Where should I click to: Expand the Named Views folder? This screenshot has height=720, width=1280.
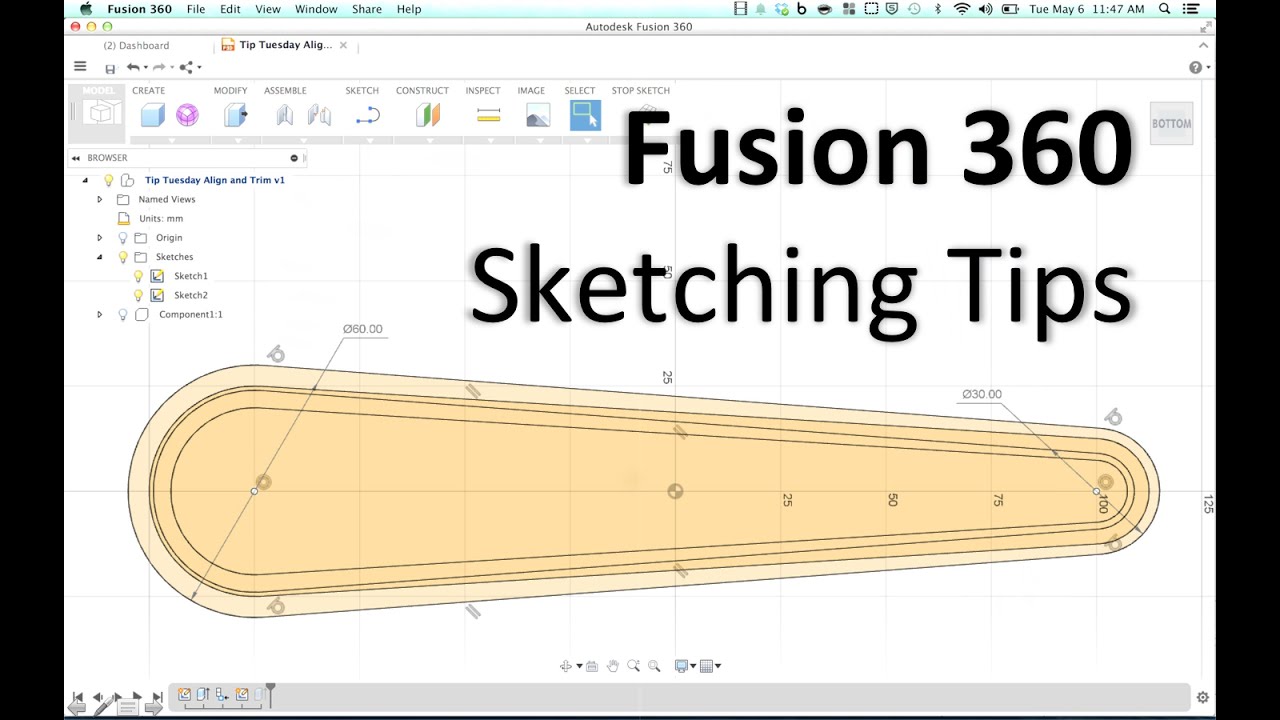(x=99, y=199)
